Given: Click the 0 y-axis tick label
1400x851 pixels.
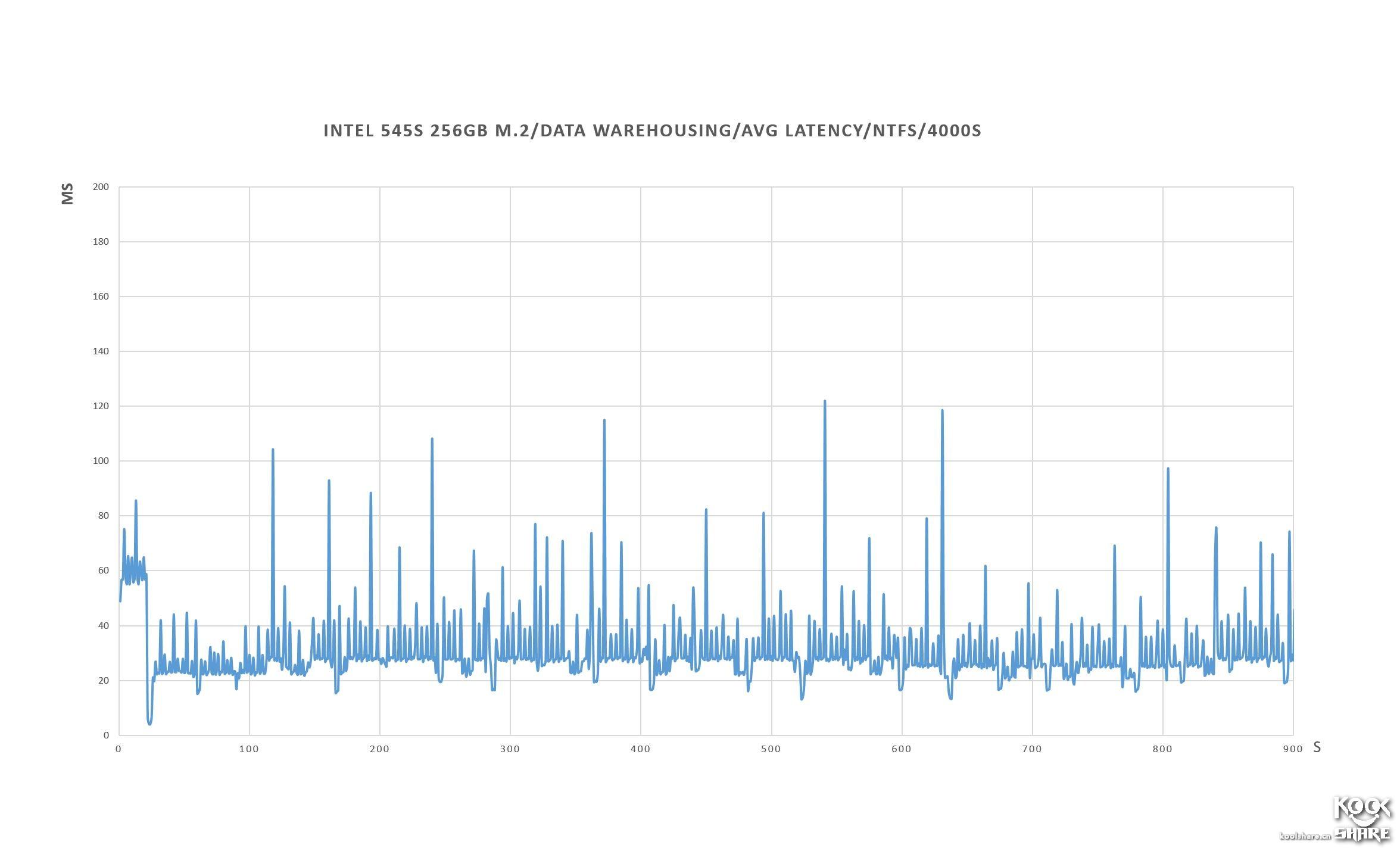Looking at the screenshot, I should (106, 735).
